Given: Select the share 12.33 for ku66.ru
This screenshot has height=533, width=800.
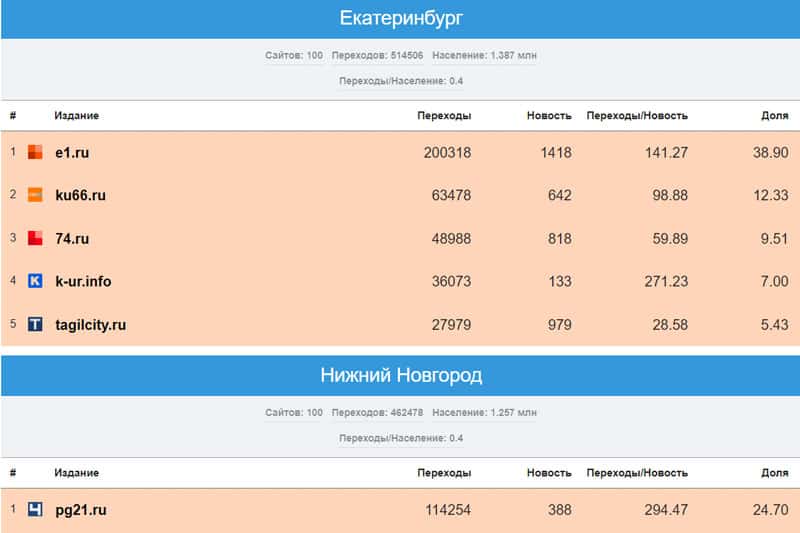Looking at the screenshot, I should 771,195.
